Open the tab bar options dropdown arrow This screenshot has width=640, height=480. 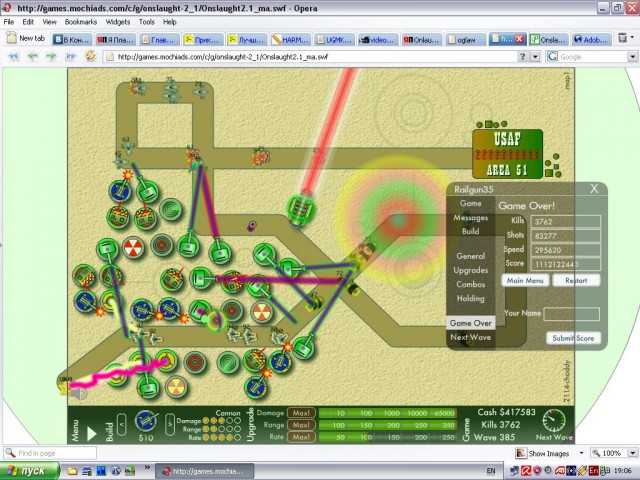click(x=633, y=37)
